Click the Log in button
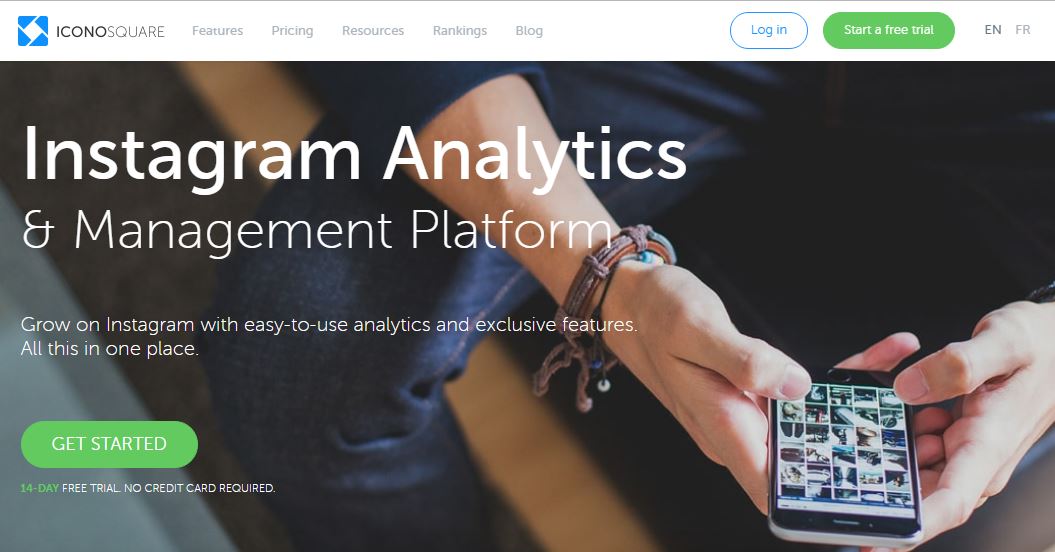Screen dimensions: 1055x552 tap(768, 30)
